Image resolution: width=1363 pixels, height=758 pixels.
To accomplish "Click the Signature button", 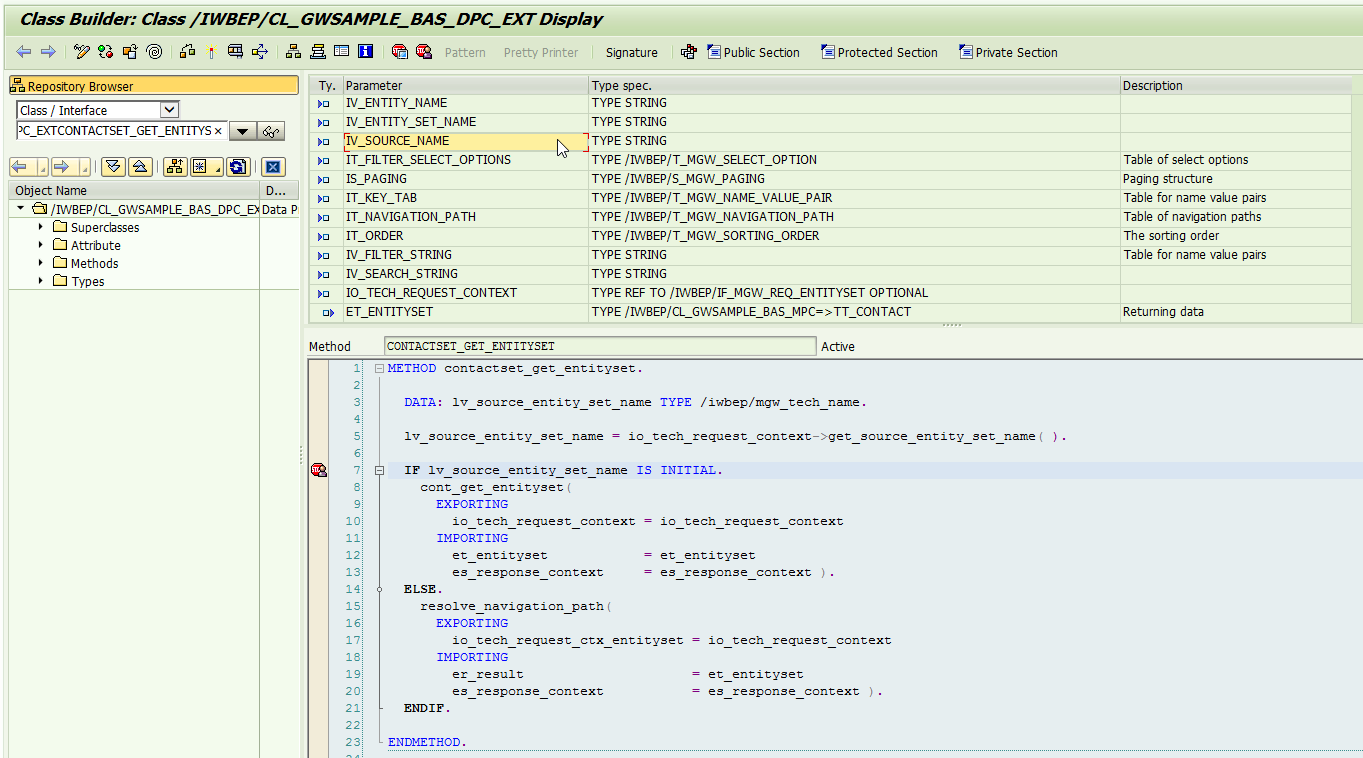I will tap(631, 52).
